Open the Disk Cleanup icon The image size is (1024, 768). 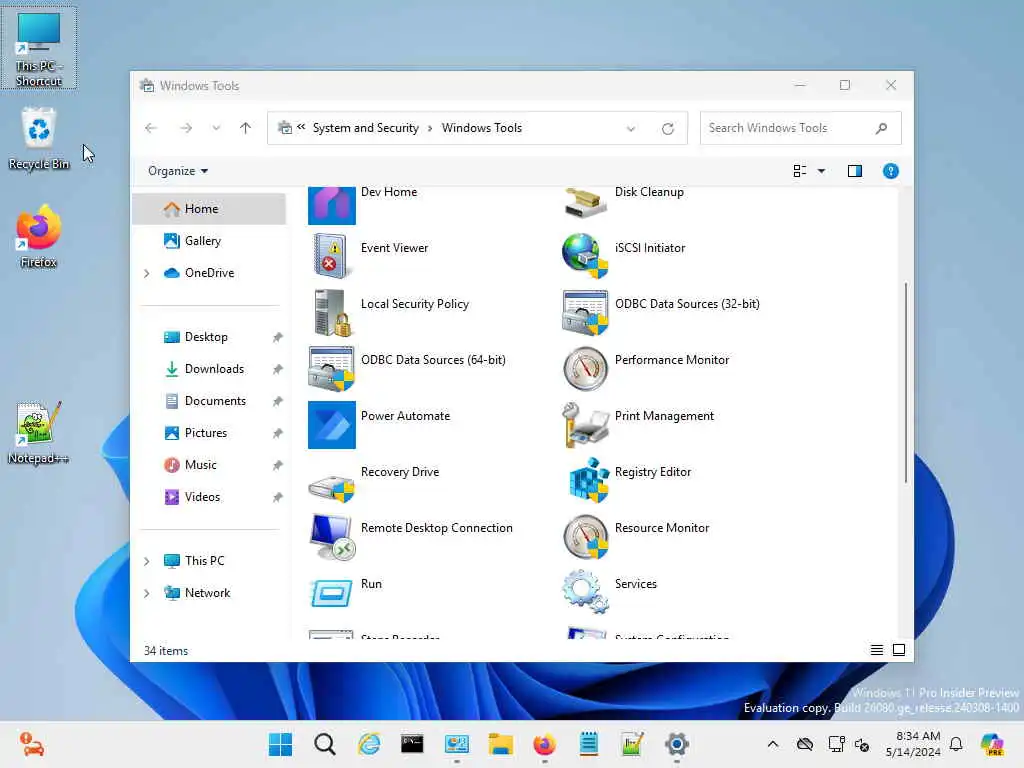[x=585, y=203]
